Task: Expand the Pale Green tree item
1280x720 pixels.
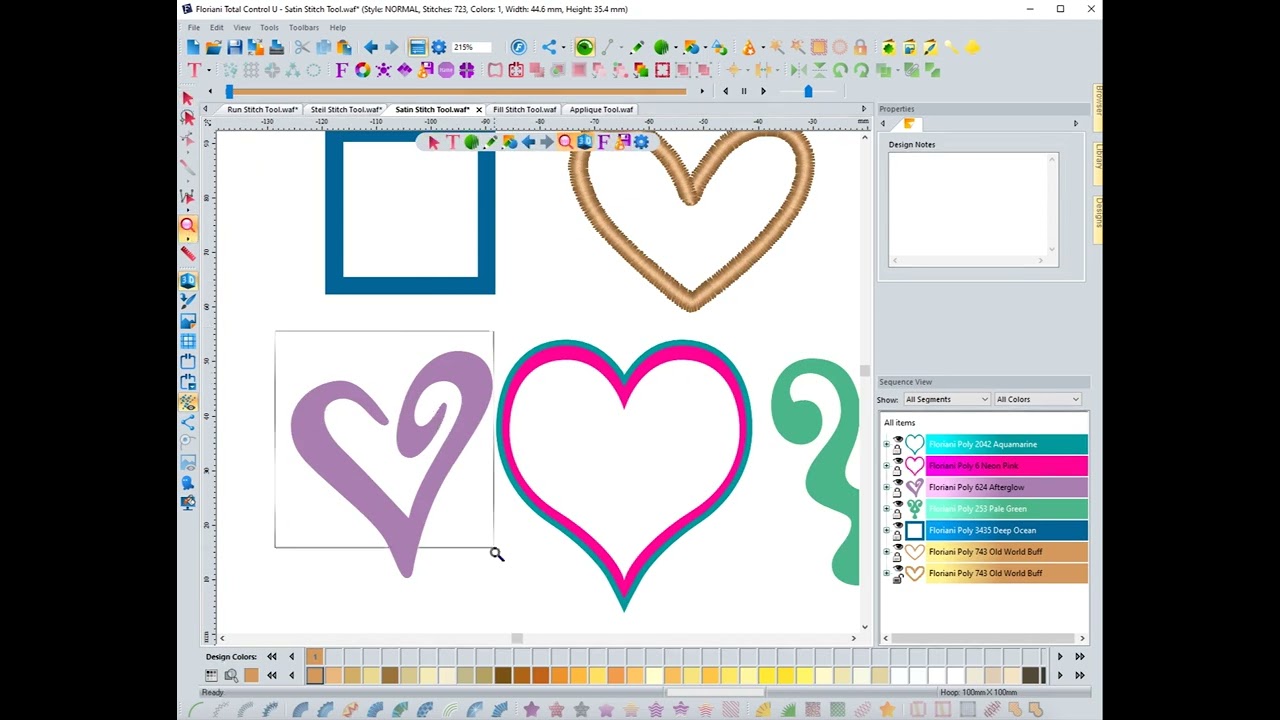Action: (x=886, y=508)
